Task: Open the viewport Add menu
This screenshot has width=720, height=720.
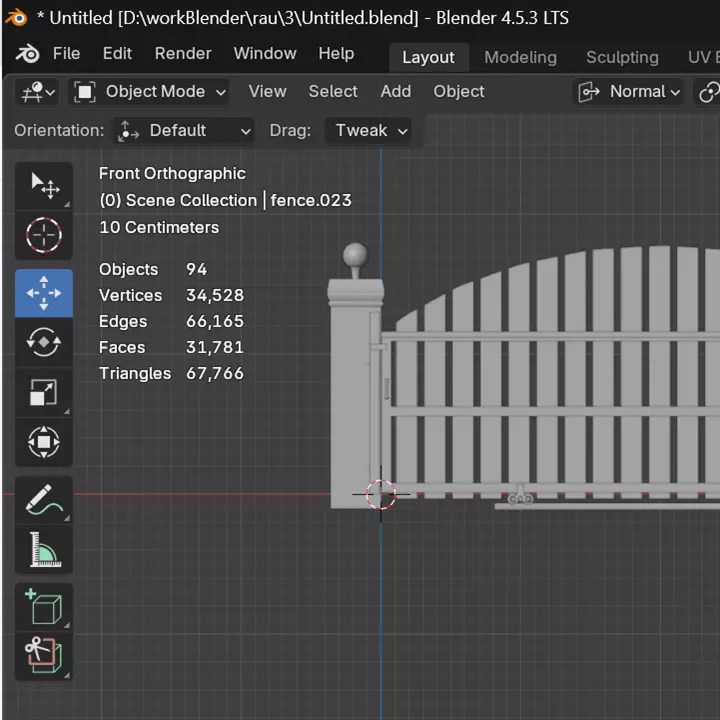Action: (x=396, y=92)
